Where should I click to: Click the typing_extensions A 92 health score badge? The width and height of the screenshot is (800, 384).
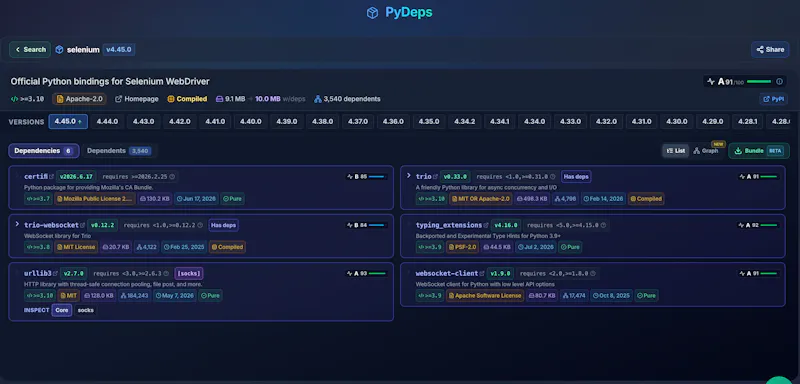tap(758, 225)
